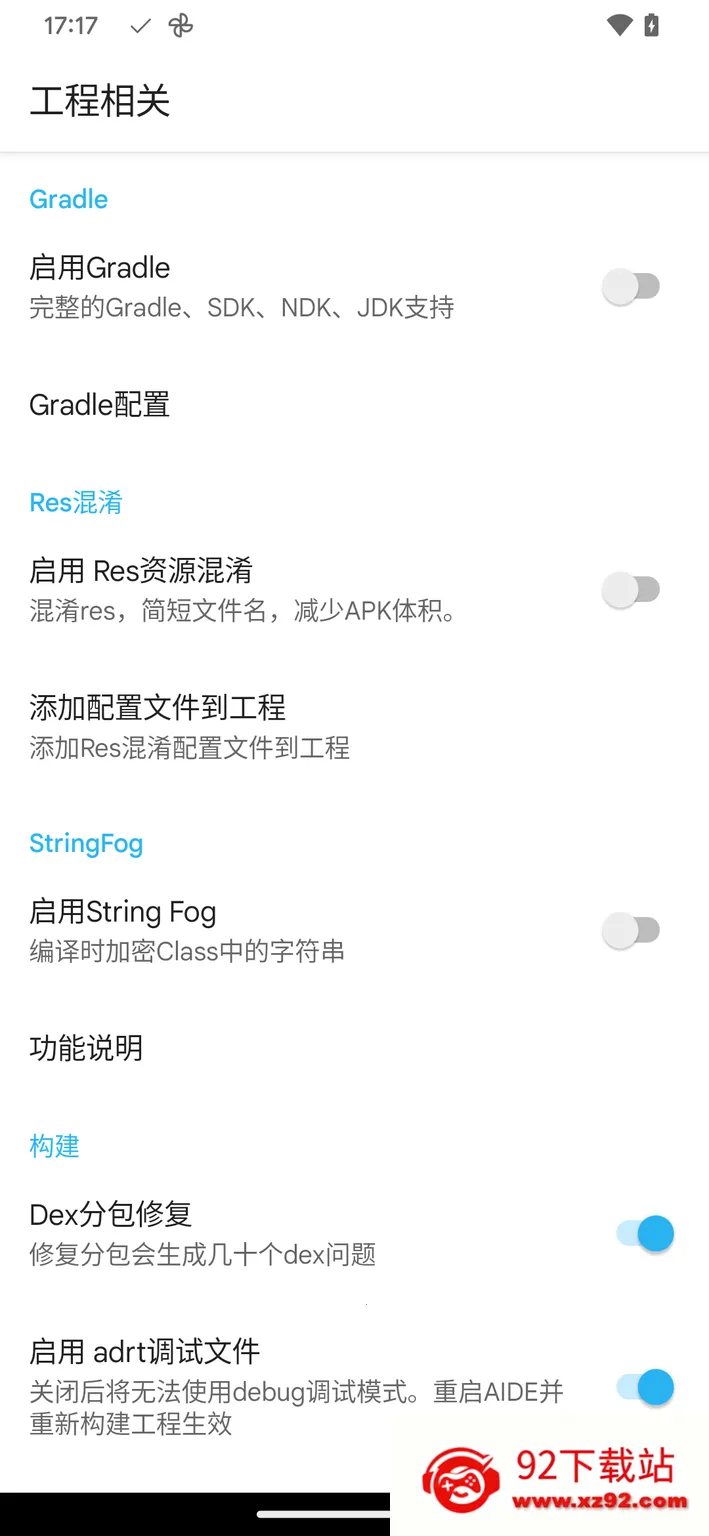Tap the status bar clock 17:17
Image resolution: width=709 pixels, height=1536 pixels.
[x=71, y=26]
